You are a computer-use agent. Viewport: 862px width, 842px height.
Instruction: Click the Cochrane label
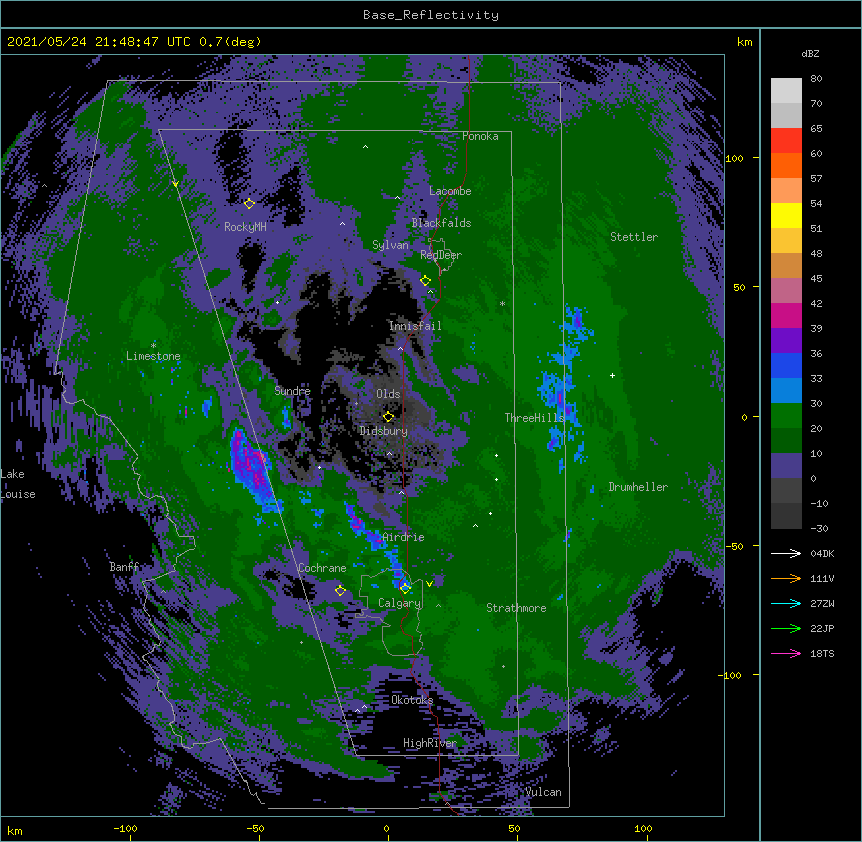322,568
